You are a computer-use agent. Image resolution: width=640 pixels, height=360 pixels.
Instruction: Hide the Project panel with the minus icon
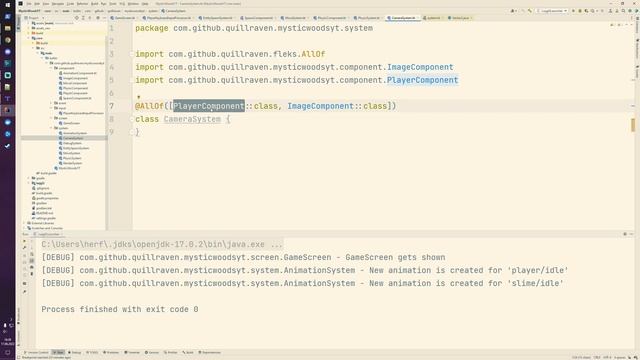click(x=104, y=18)
